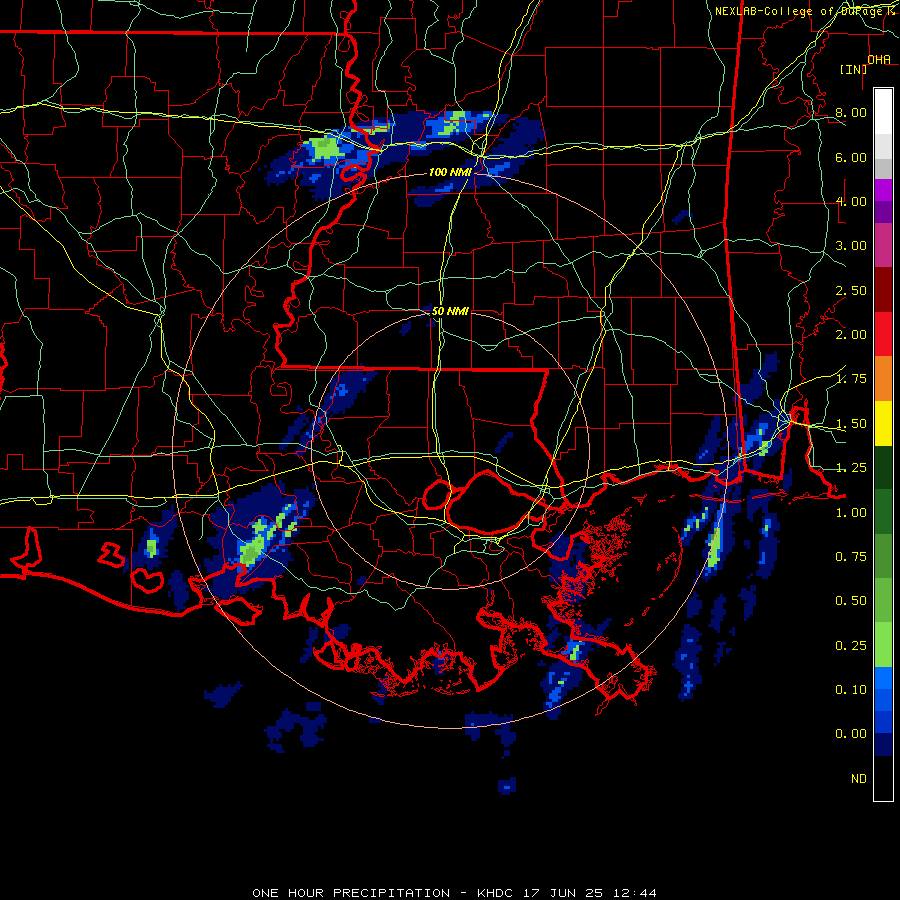900x900 pixels.
Task: Pick the bright red legend swatch
Action: pos(883,335)
